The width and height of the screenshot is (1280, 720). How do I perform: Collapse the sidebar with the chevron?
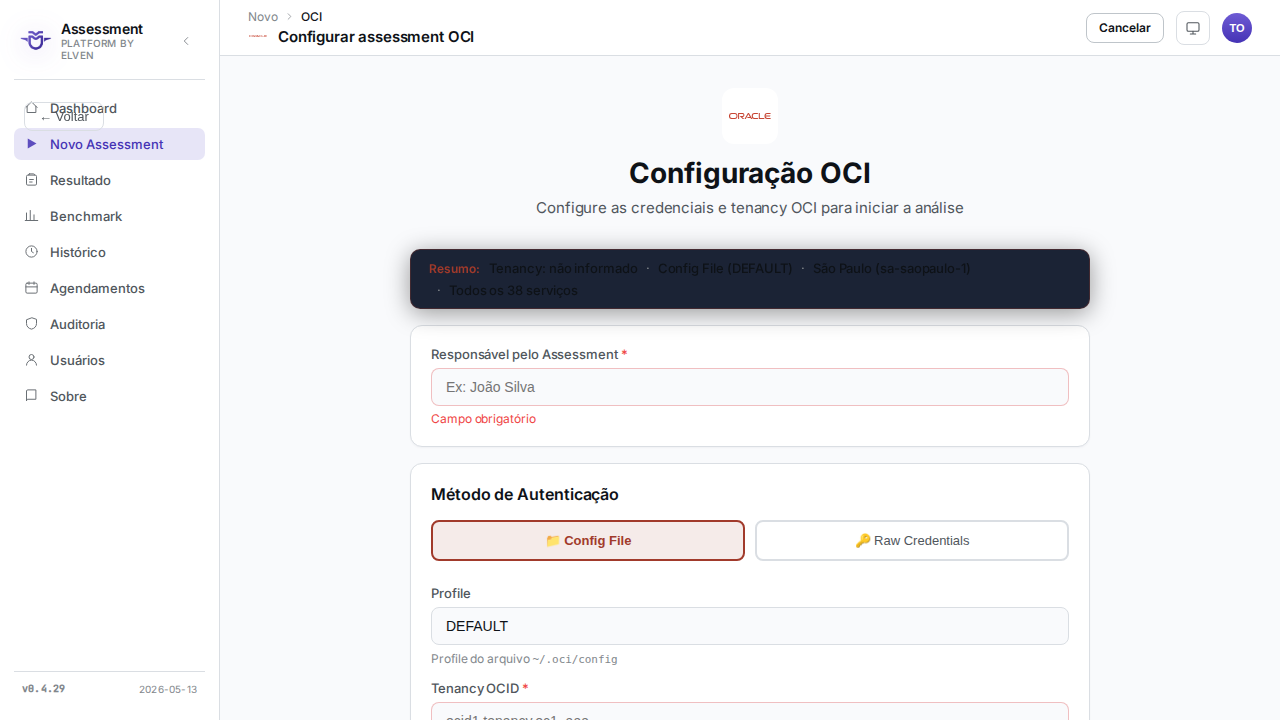[186, 41]
